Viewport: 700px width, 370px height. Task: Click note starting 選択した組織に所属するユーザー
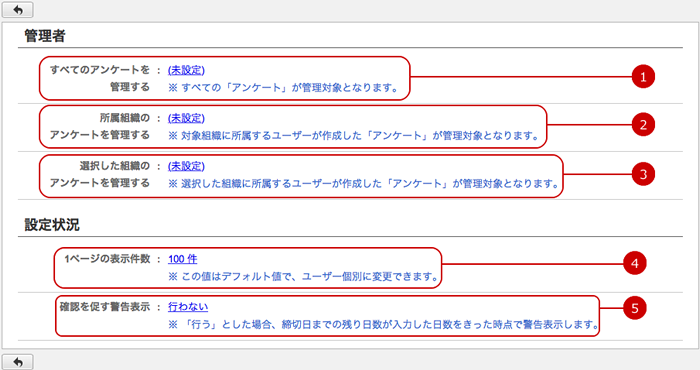click(x=364, y=183)
